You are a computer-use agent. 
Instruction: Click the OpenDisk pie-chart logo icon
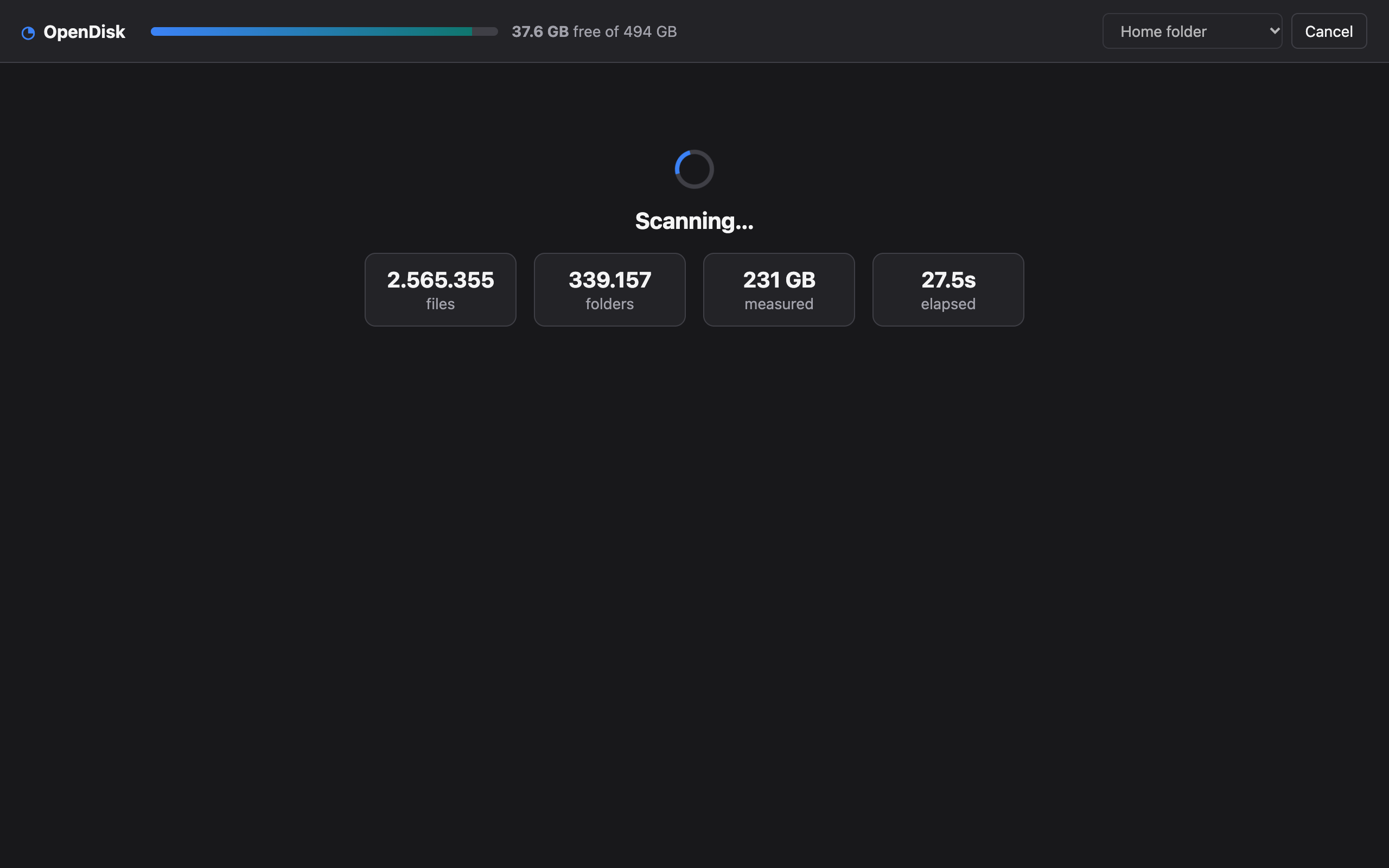click(28, 33)
